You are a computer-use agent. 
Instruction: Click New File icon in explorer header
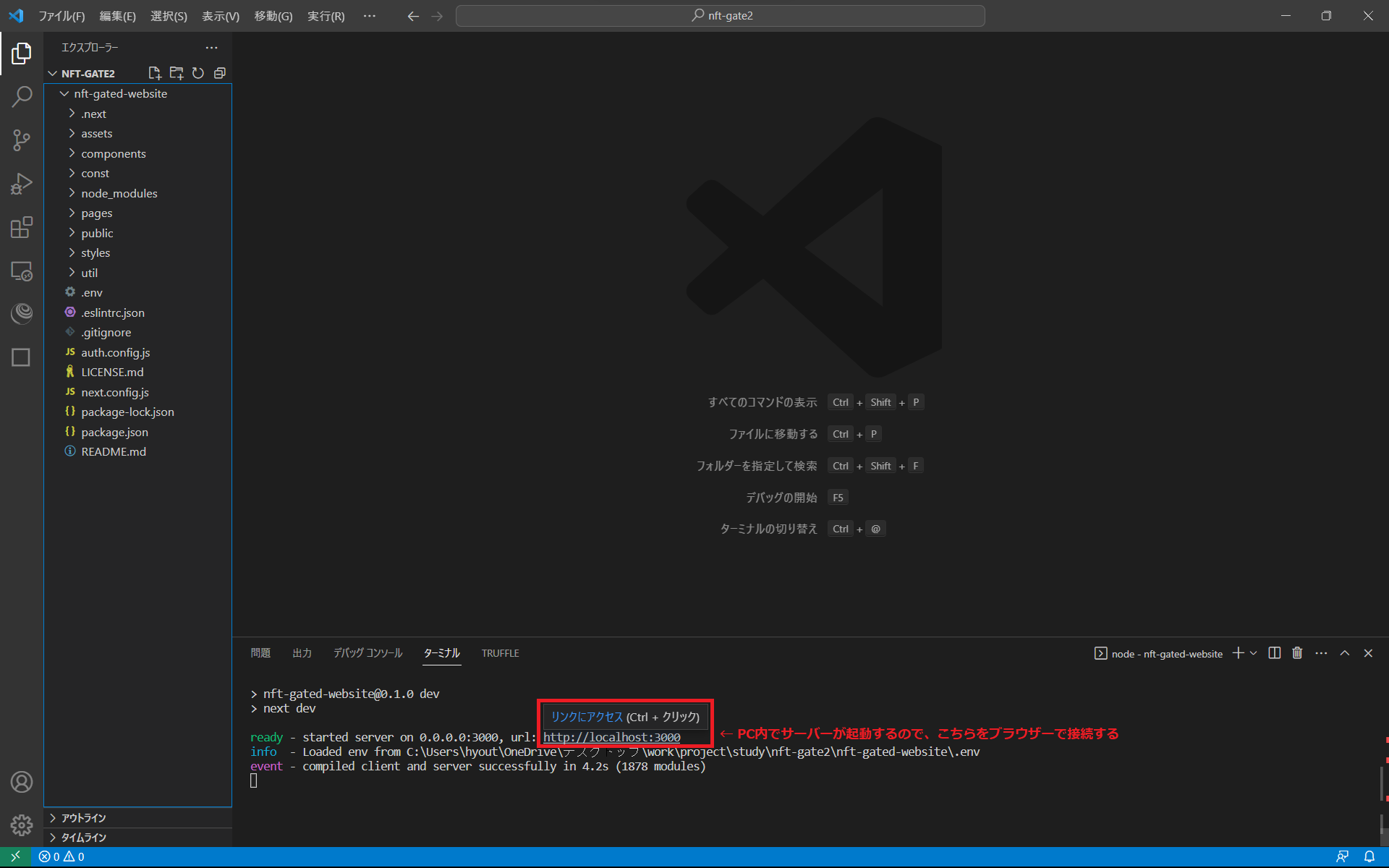[x=154, y=73]
